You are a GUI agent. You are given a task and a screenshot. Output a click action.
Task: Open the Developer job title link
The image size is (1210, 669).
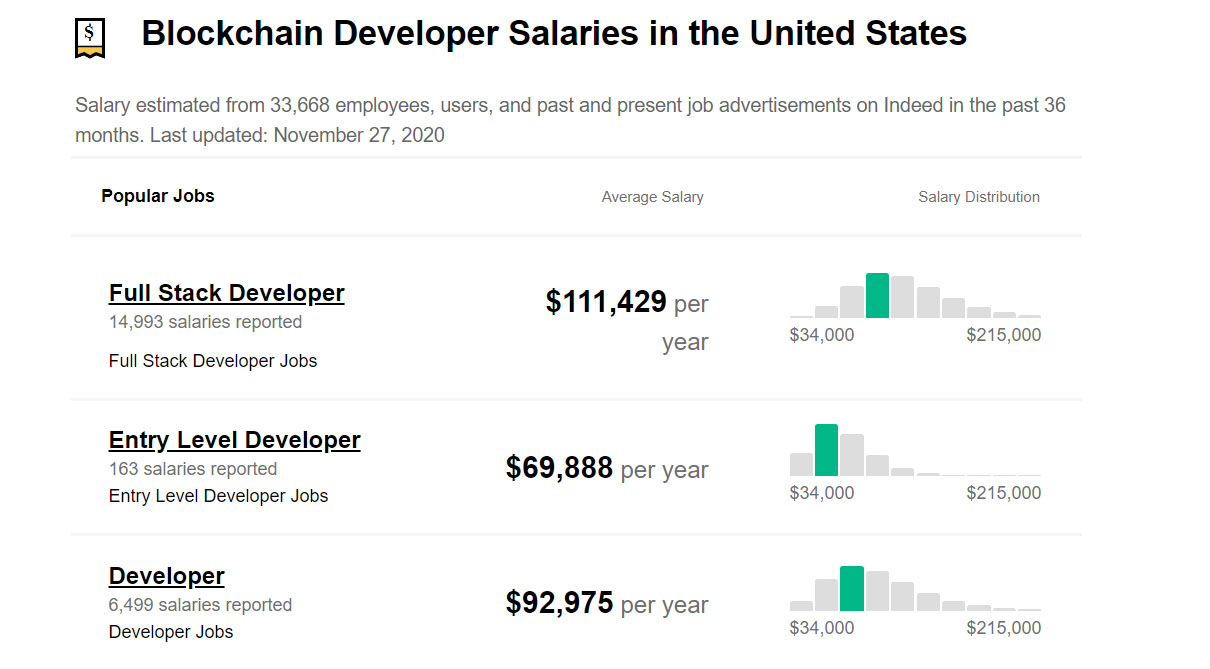(x=166, y=576)
